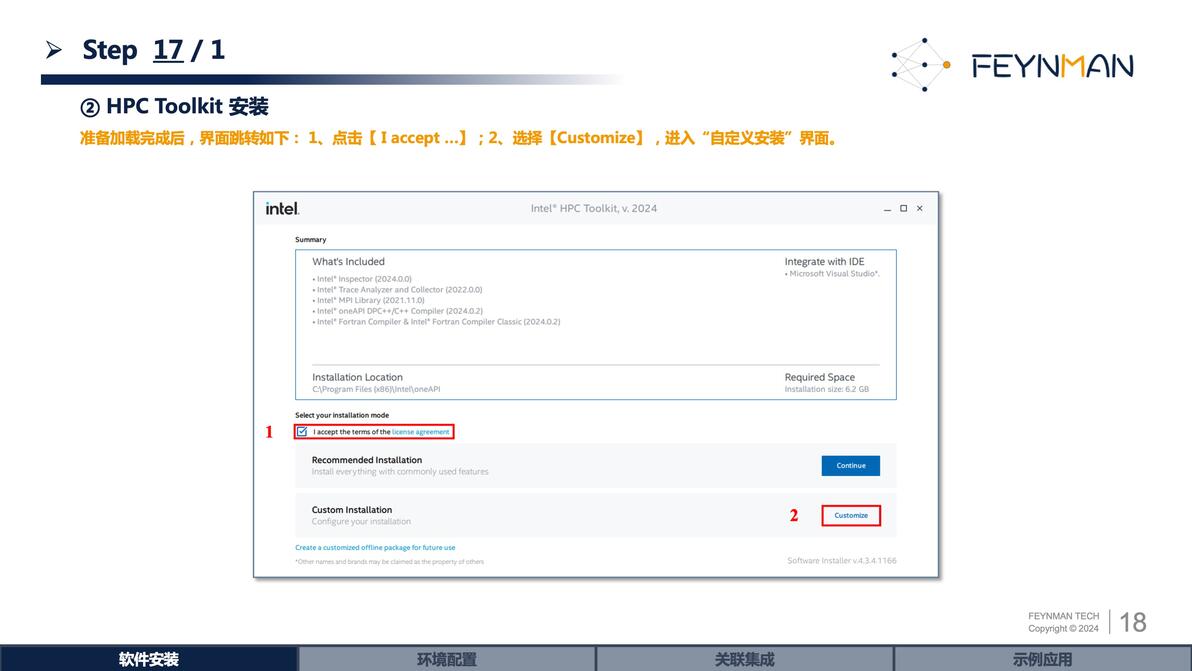Click the window title Intel HPC Toolkit
This screenshot has width=1192, height=671.
[x=594, y=208]
